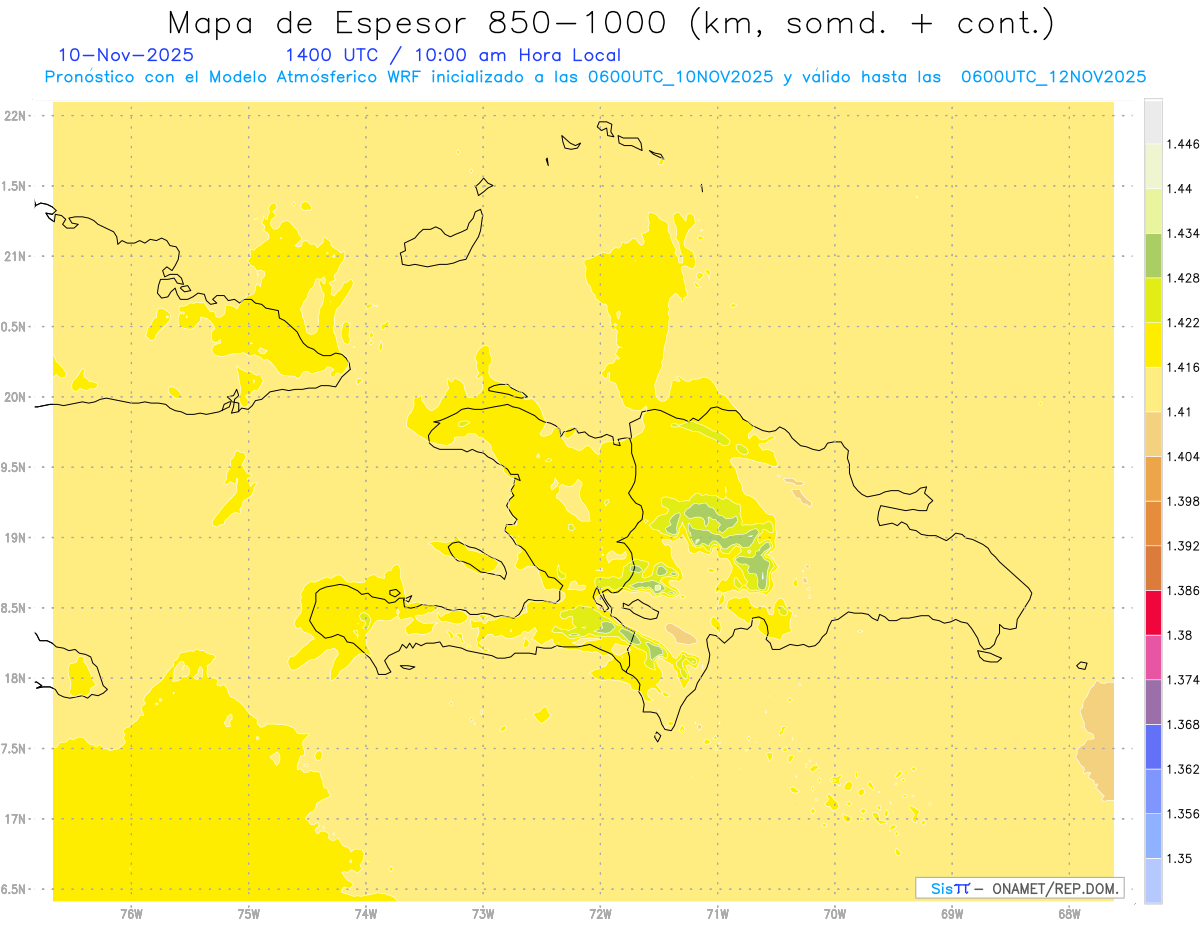
Task: Click the '17N' latitude label
Action: [x=16, y=819]
